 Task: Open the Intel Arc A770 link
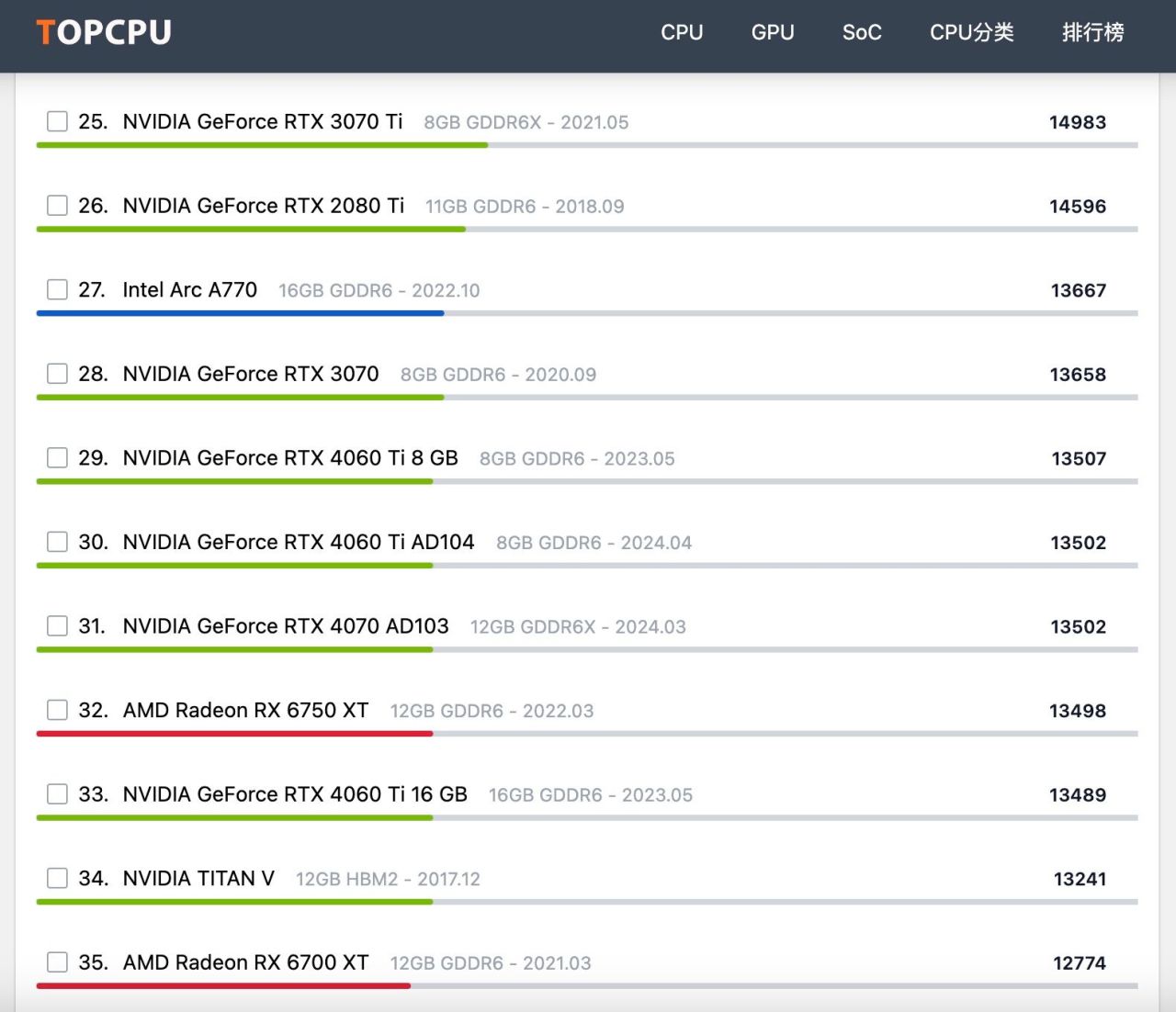(190, 290)
